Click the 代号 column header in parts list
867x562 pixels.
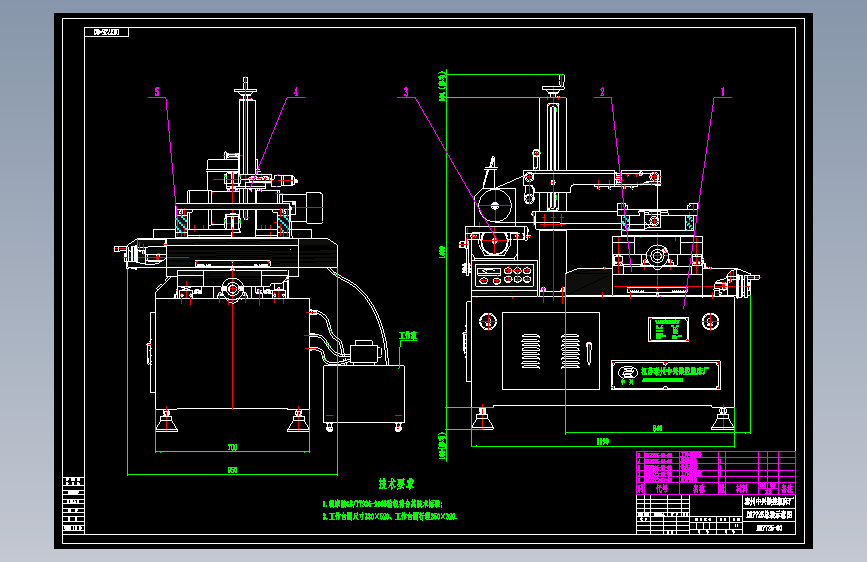click(662, 488)
